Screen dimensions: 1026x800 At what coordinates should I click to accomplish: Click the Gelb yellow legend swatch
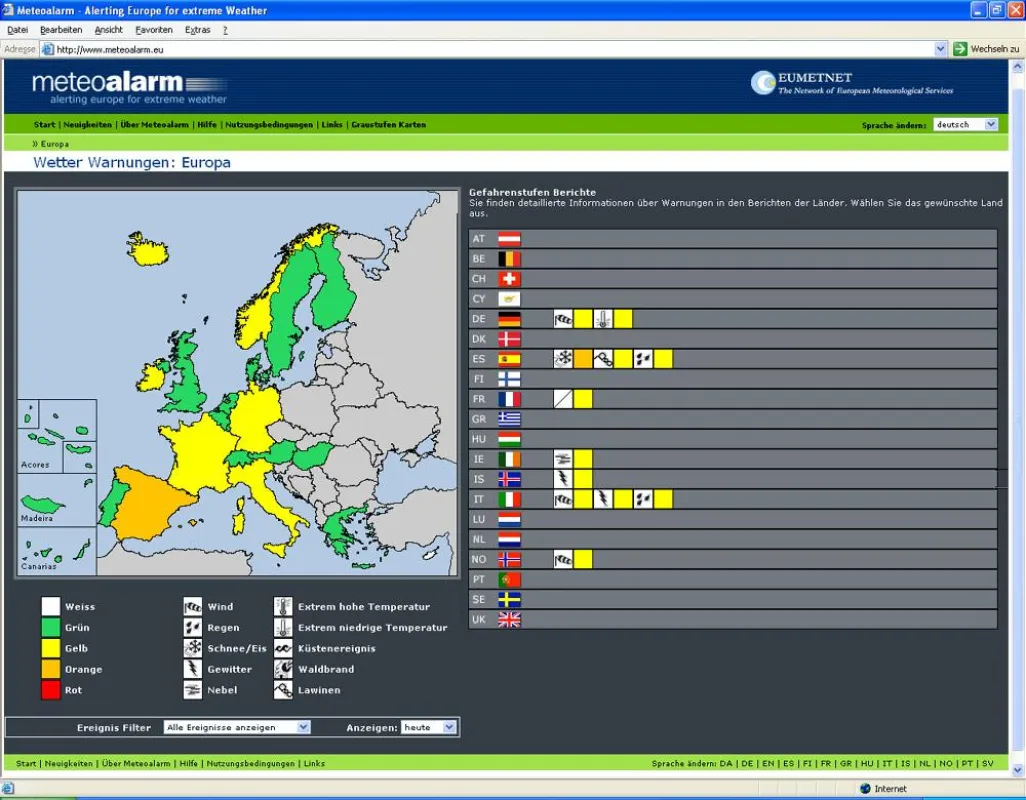[50, 648]
